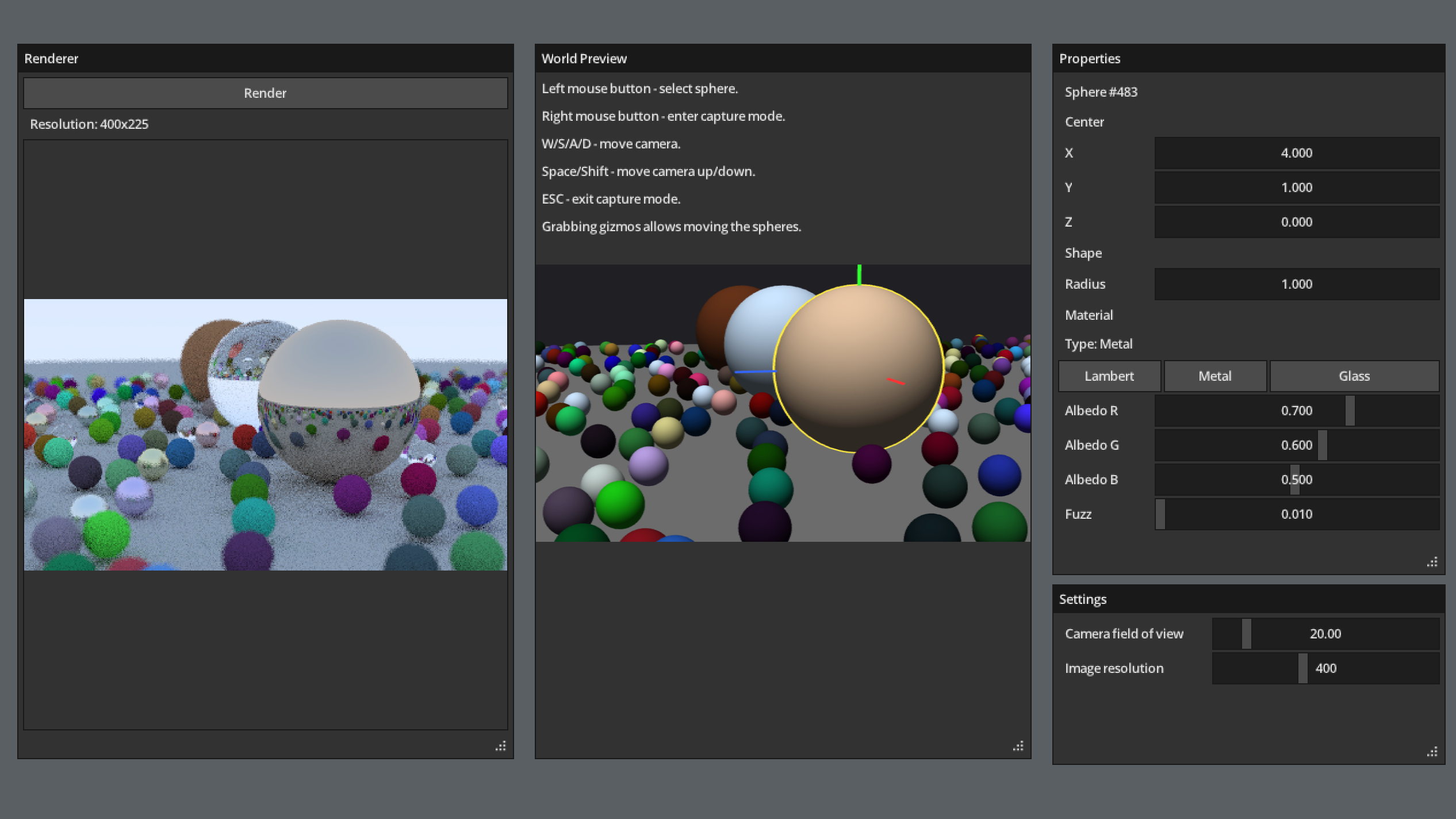Set material type to Glass
1456x819 pixels.
[x=1354, y=376]
